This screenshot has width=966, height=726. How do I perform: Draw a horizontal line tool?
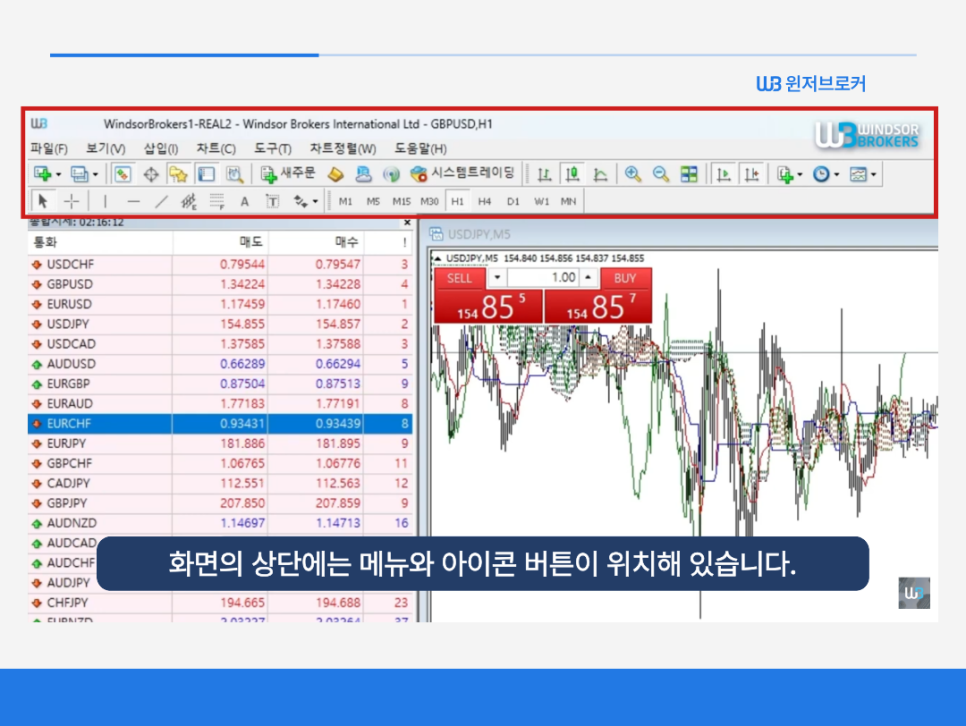click(134, 201)
